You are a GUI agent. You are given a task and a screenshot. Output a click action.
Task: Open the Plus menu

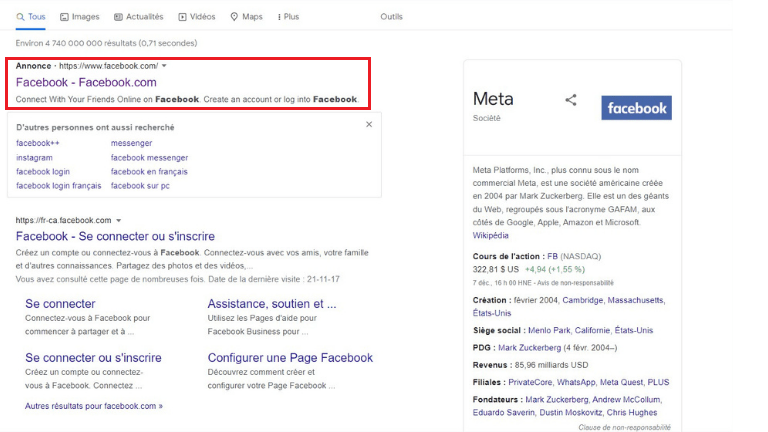[x=288, y=17]
